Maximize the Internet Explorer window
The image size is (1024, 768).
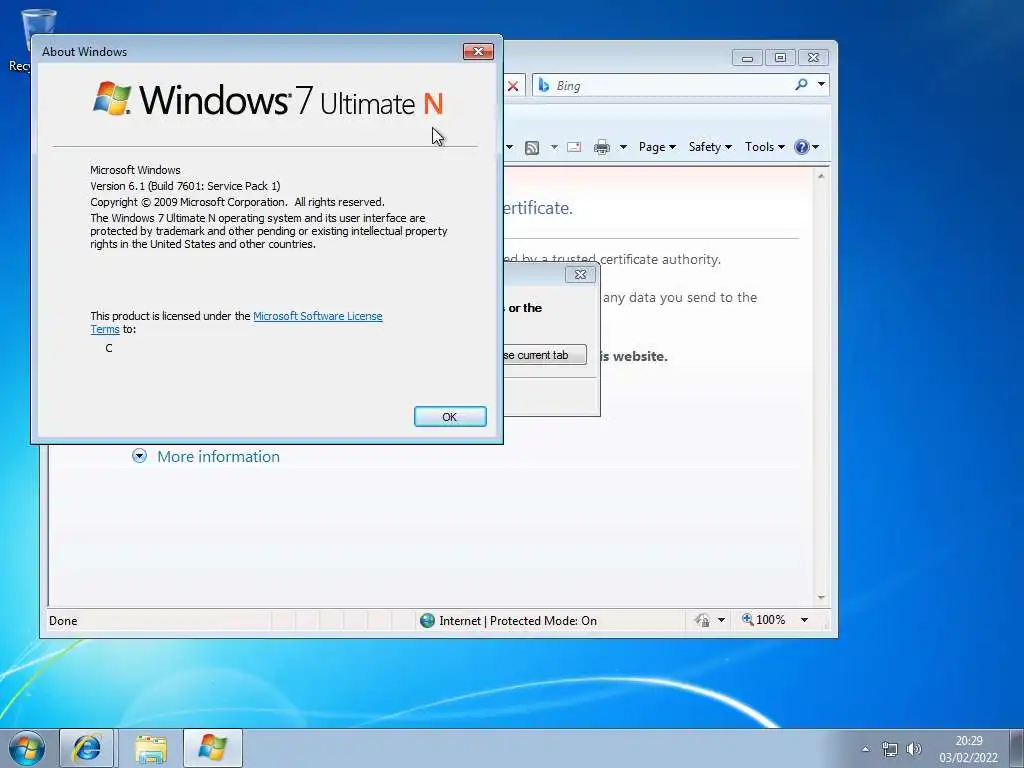[780, 58]
